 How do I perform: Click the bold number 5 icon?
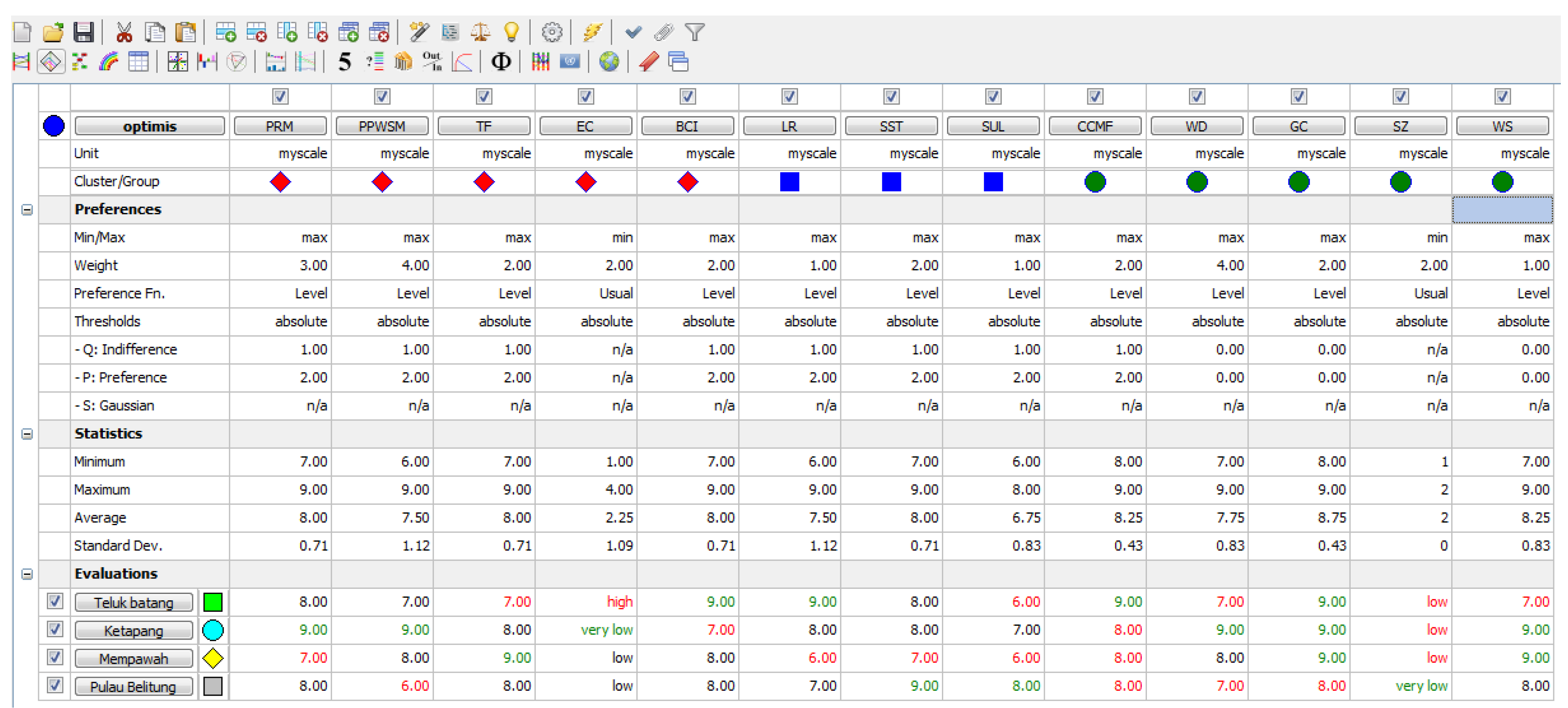344,62
